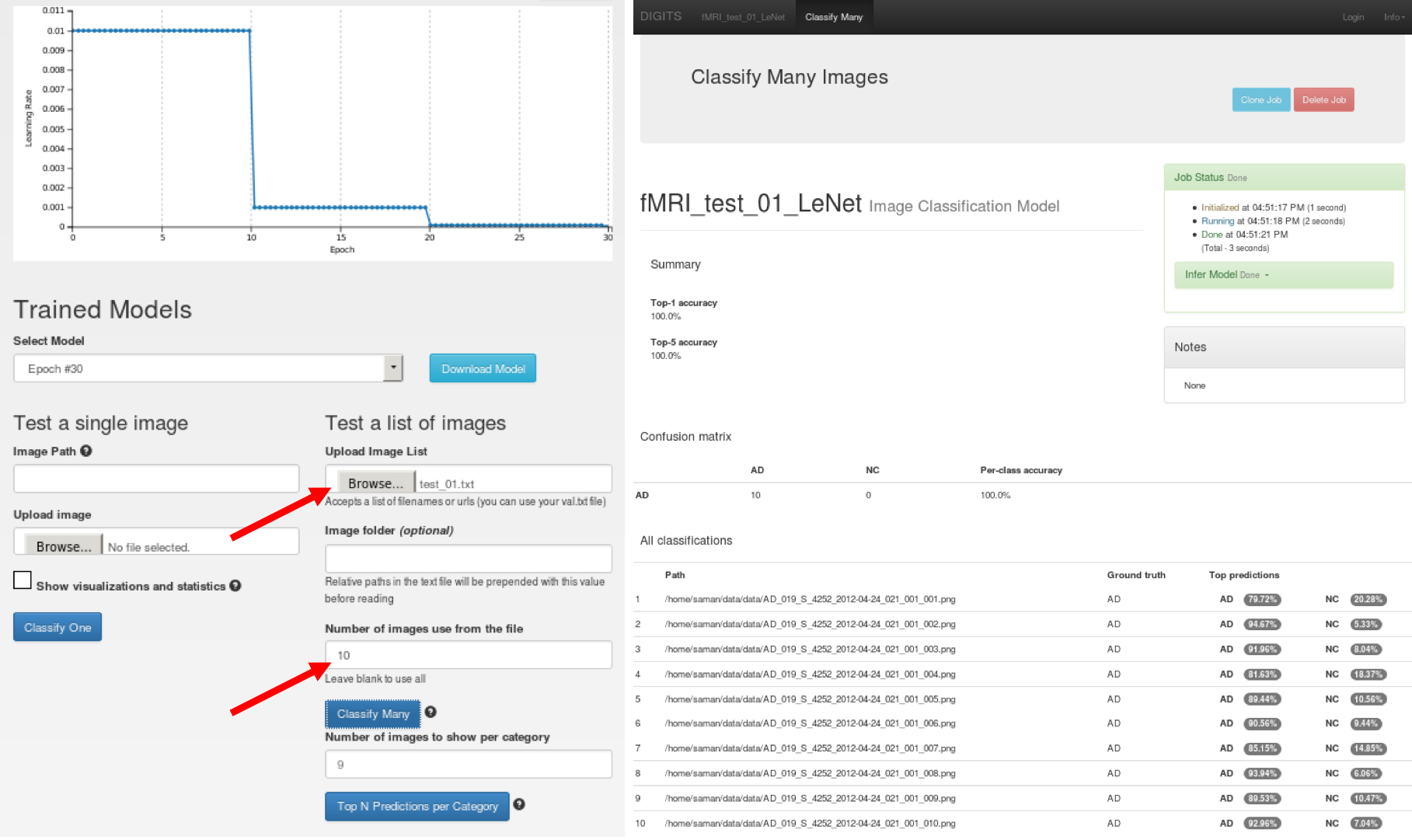
Task: Click the Login link
Action: pyautogui.click(x=1353, y=17)
